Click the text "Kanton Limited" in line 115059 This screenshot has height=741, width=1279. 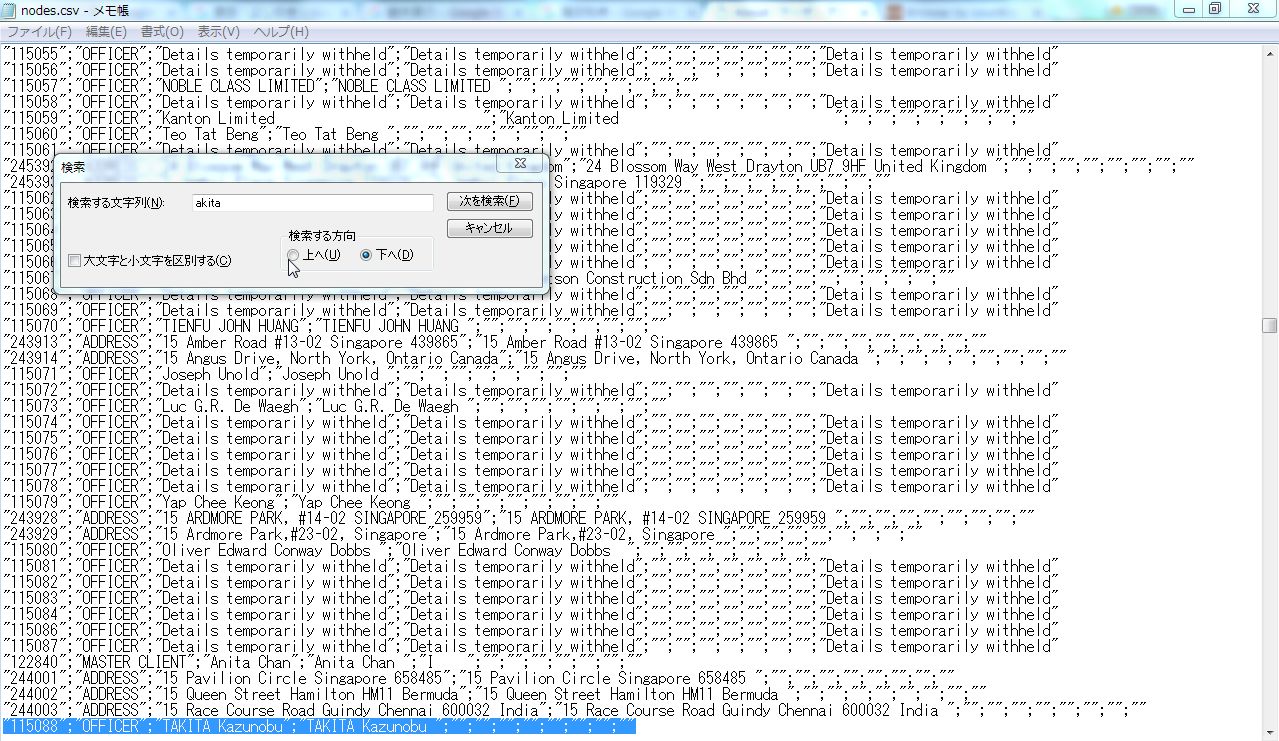[x=217, y=119]
